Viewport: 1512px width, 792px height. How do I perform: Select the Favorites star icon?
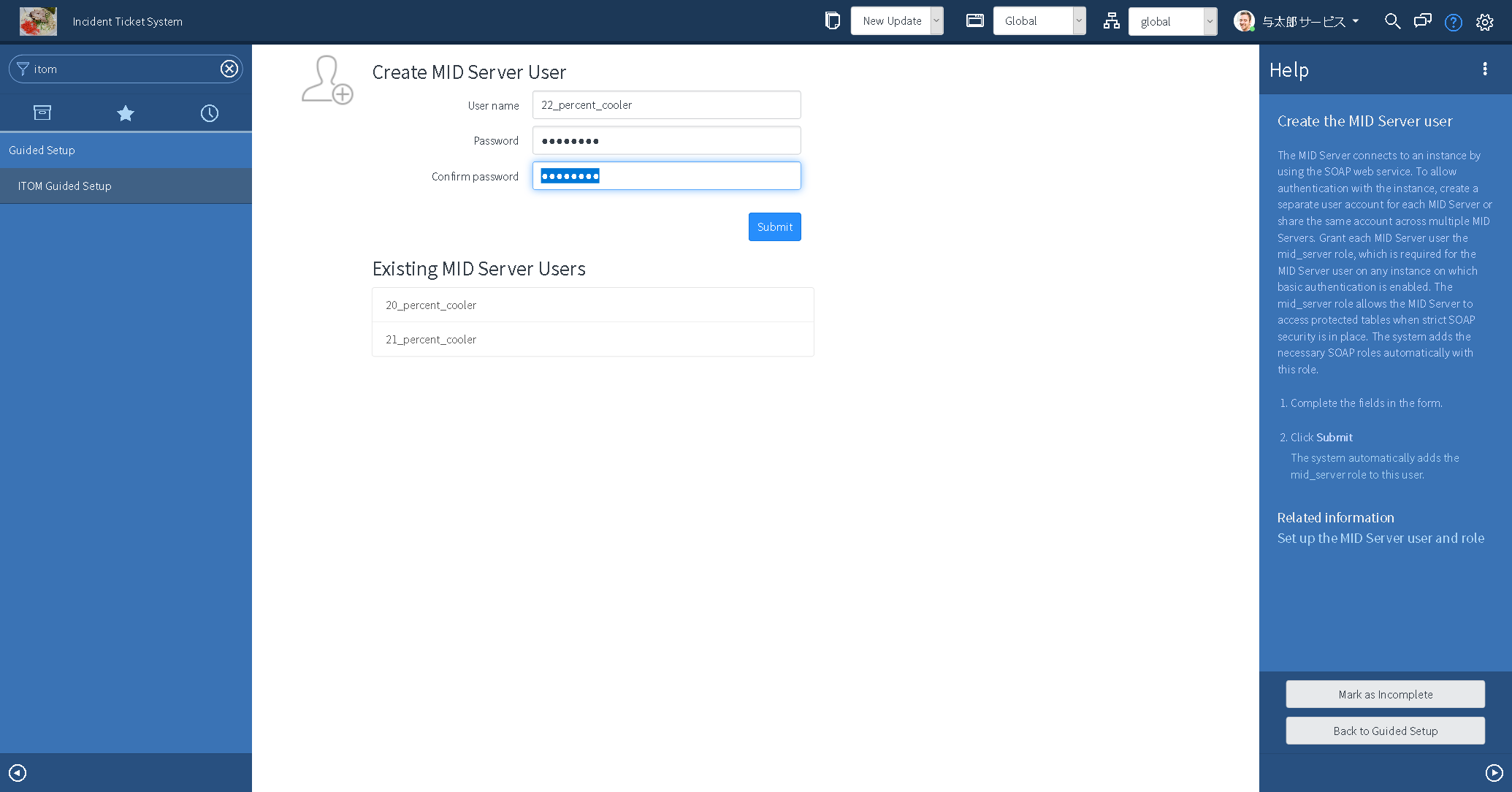click(x=126, y=113)
